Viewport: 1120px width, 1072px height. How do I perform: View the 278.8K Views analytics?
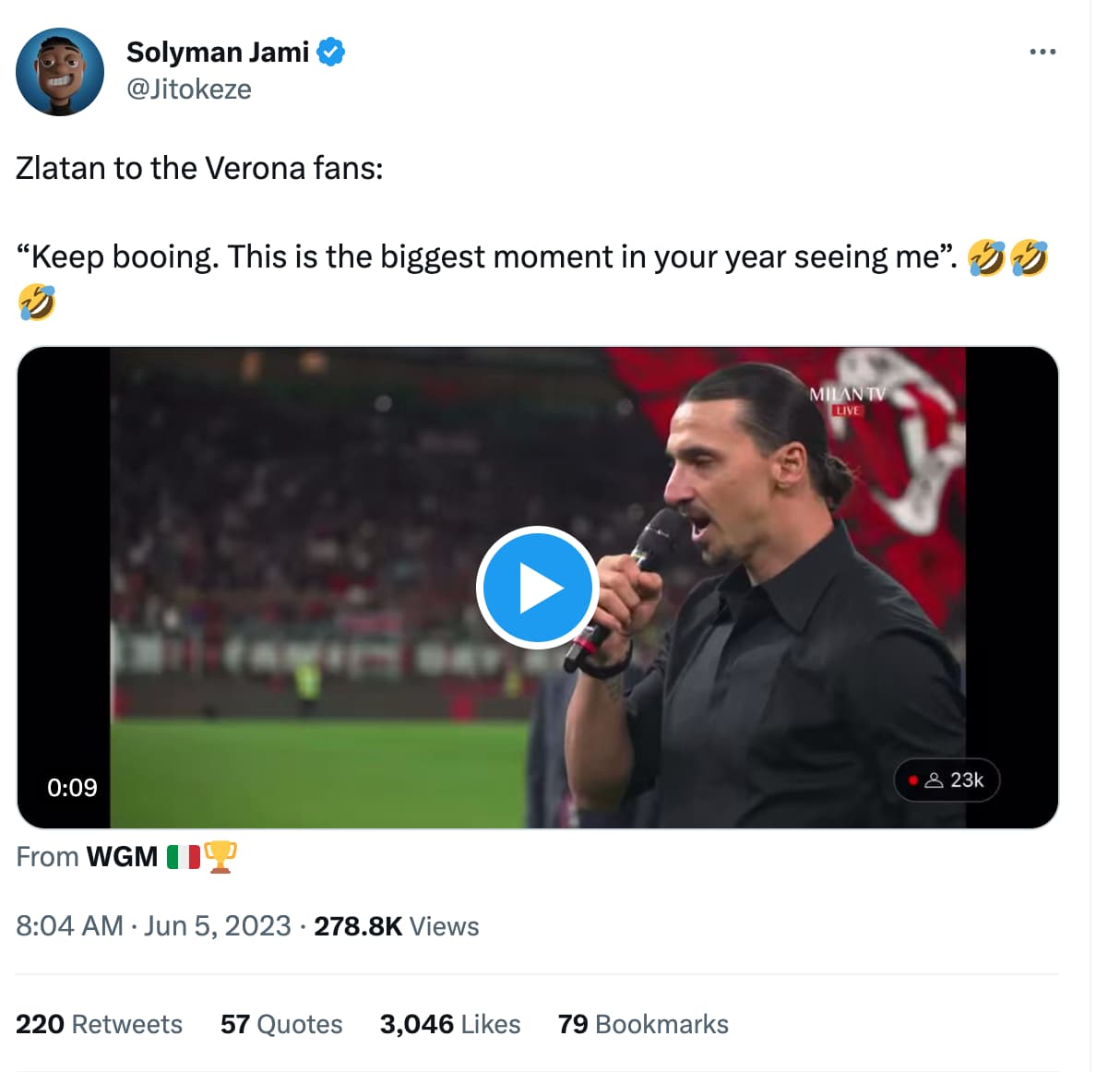pyautogui.click(x=396, y=926)
